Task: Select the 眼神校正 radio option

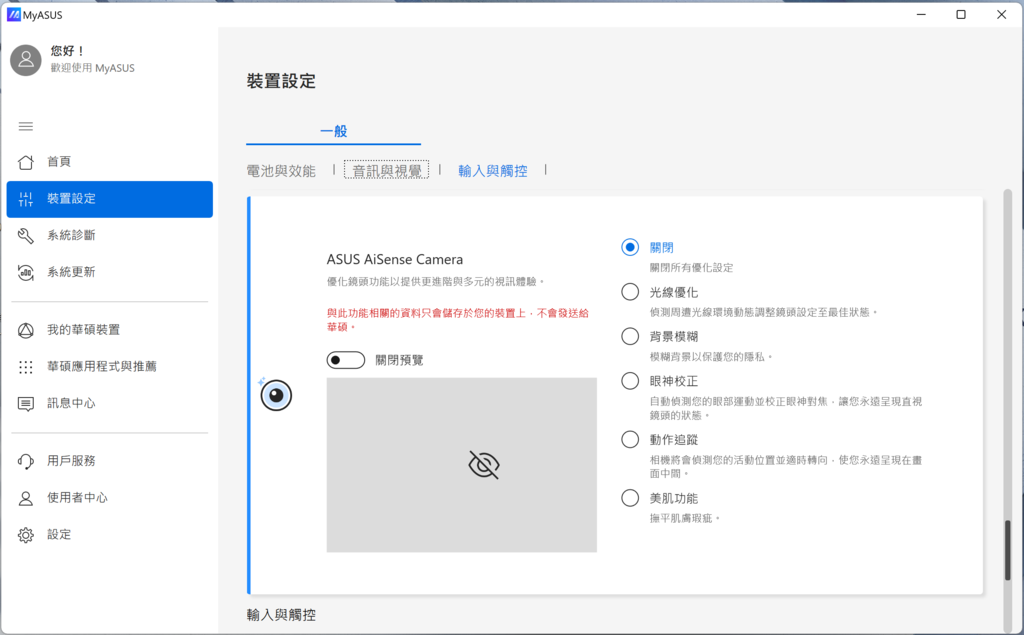Action: tap(630, 380)
